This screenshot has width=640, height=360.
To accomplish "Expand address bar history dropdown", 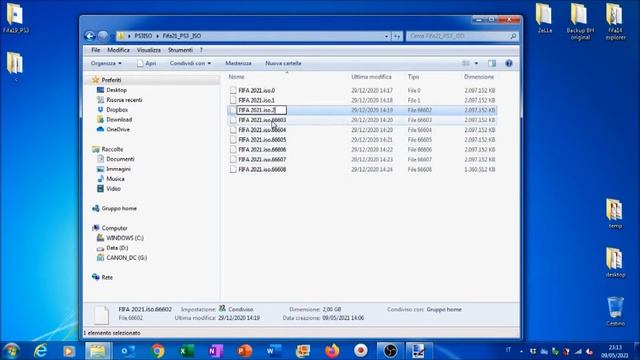I will point(386,36).
